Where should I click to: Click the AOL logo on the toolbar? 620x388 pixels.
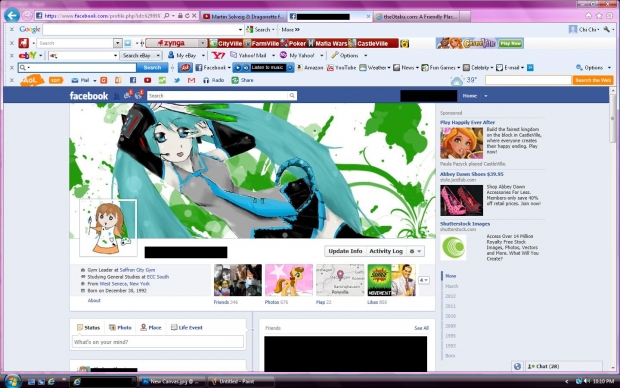pyautogui.click(x=30, y=80)
